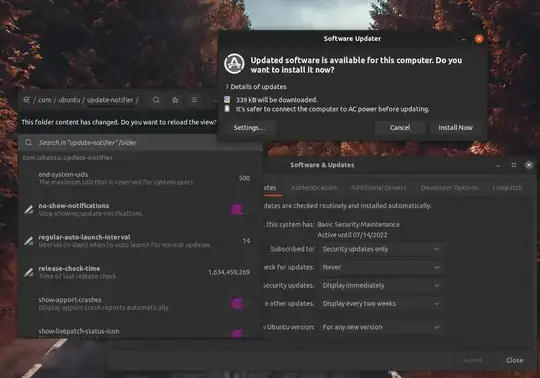Viewport: 540px width, 378px height.
Task: Maximize the Software & Updates window
Action: tap(513, 165)
